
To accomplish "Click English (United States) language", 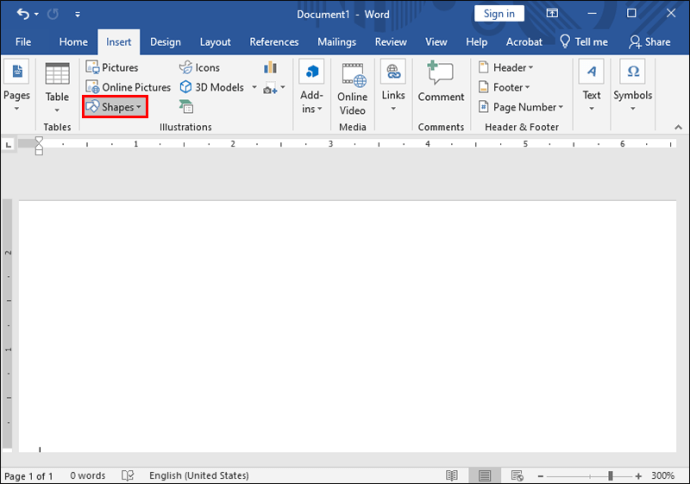I will (199, 476).
